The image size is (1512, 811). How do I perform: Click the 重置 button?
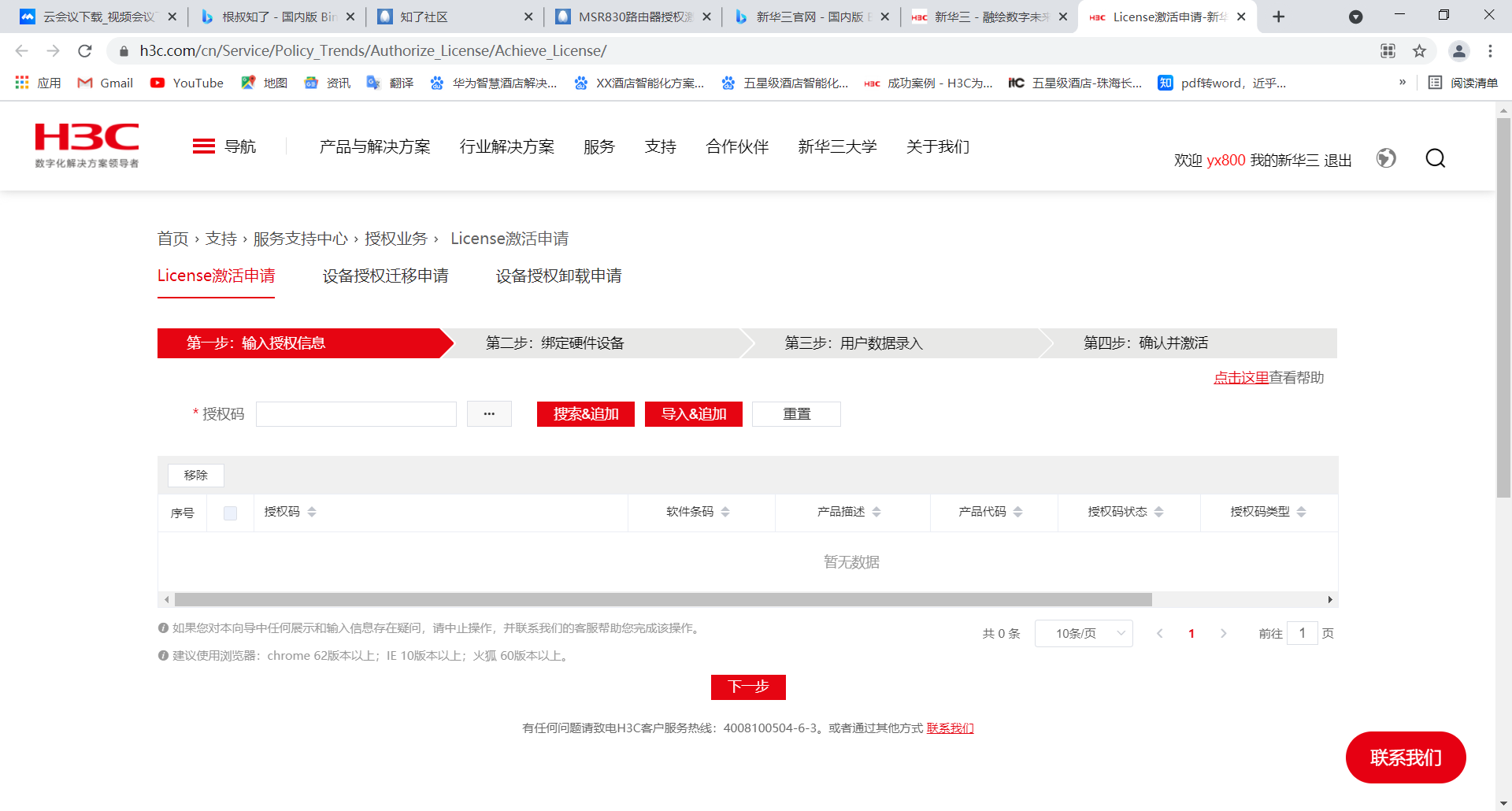[x=796, y=414]
